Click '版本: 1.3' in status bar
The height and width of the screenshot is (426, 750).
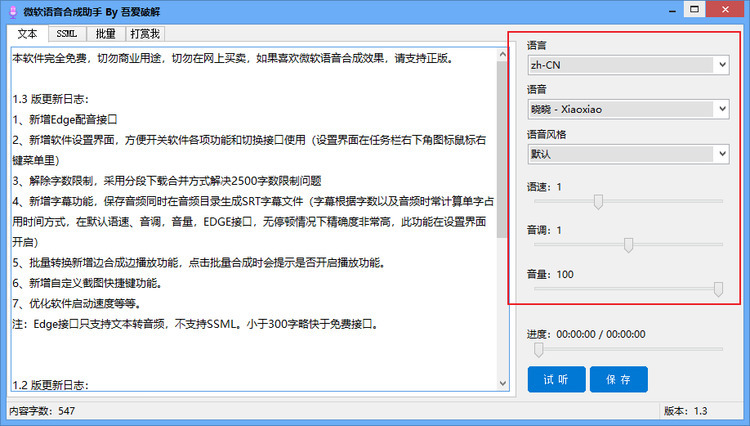point(686,411)
